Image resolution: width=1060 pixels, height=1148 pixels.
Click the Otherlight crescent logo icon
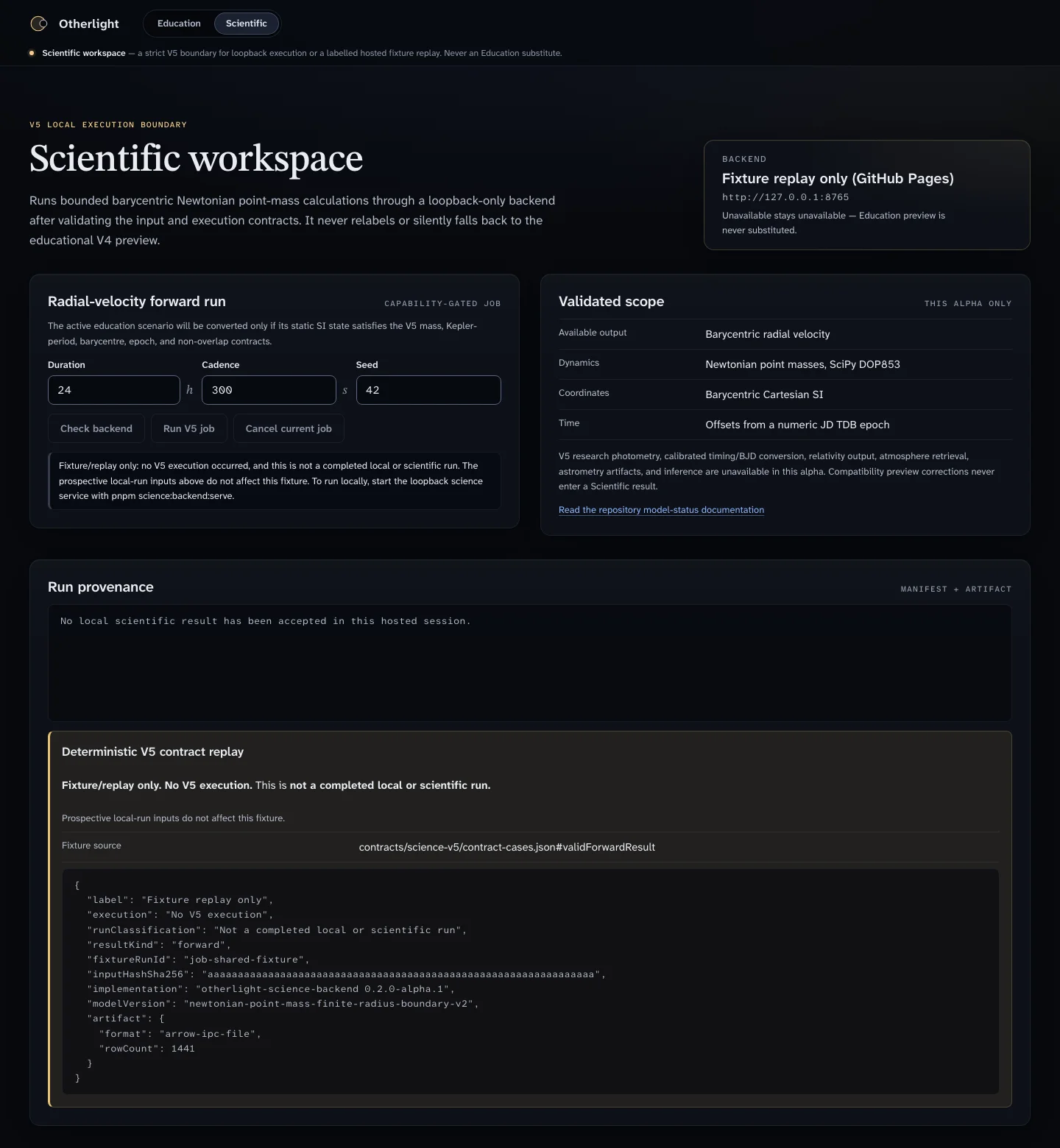pyautogui.click(x=39, y=24)
